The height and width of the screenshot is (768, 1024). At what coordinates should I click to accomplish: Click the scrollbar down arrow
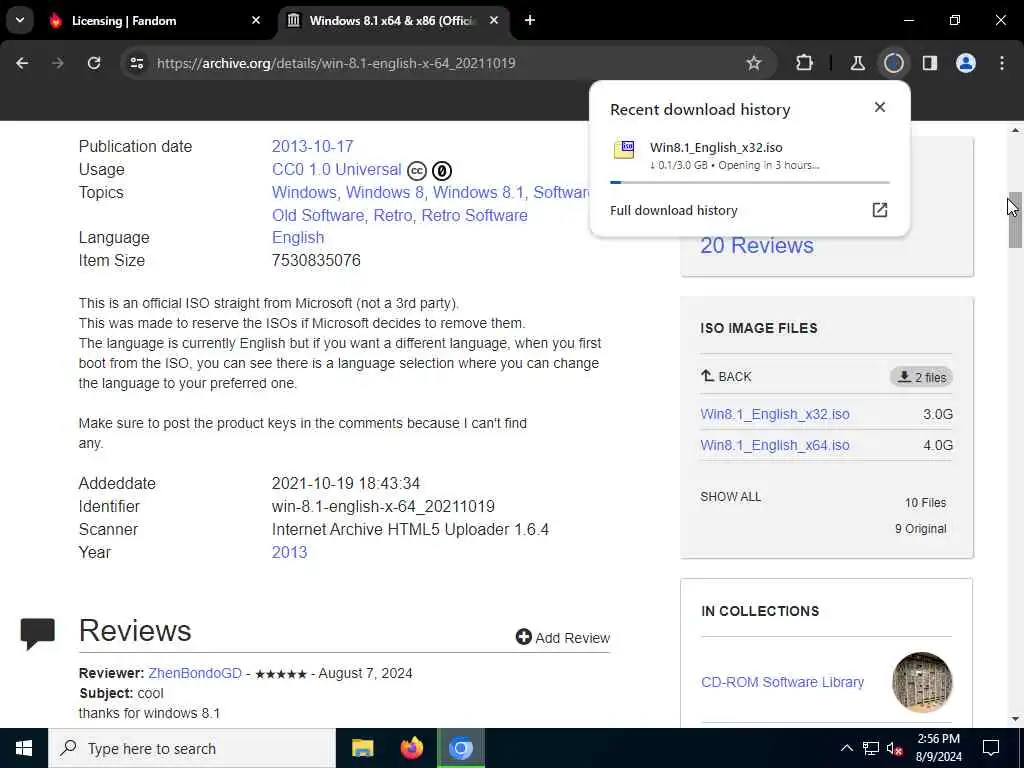pos(1015,719)
